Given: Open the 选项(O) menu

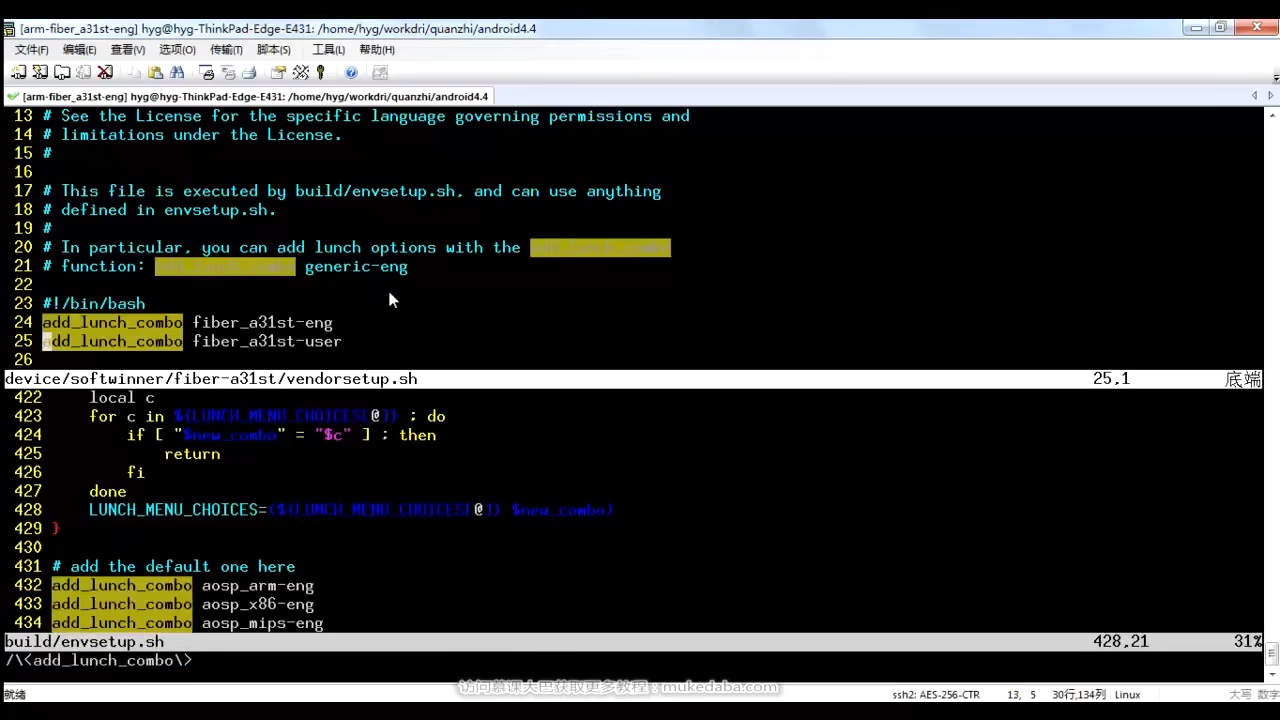Looking at the screenshot, I should [x=177, y=49].
